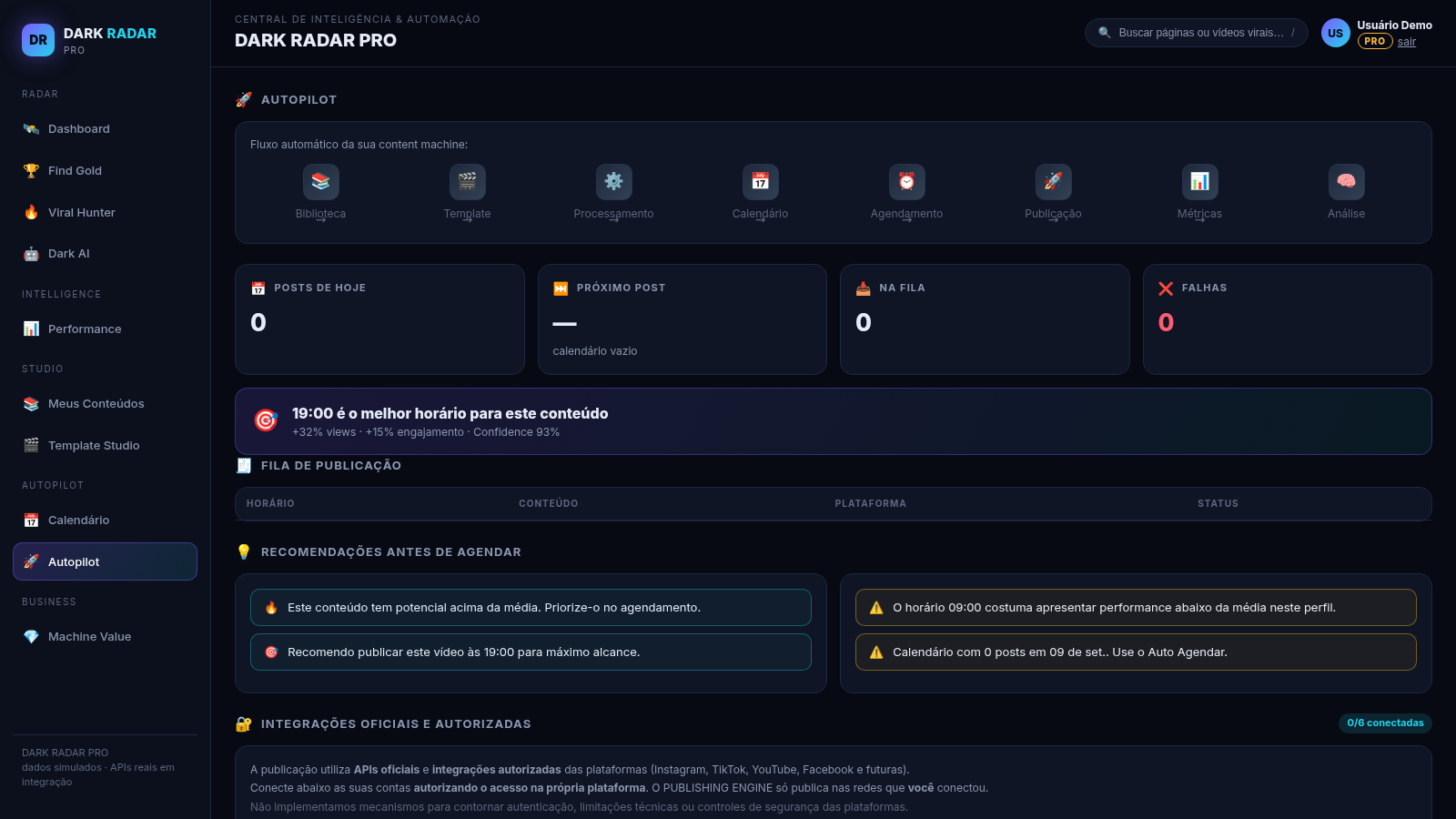This screenshot has height=819, width=1456.
Task: Click the search magnifier icon
Action: coord(1105,33)
